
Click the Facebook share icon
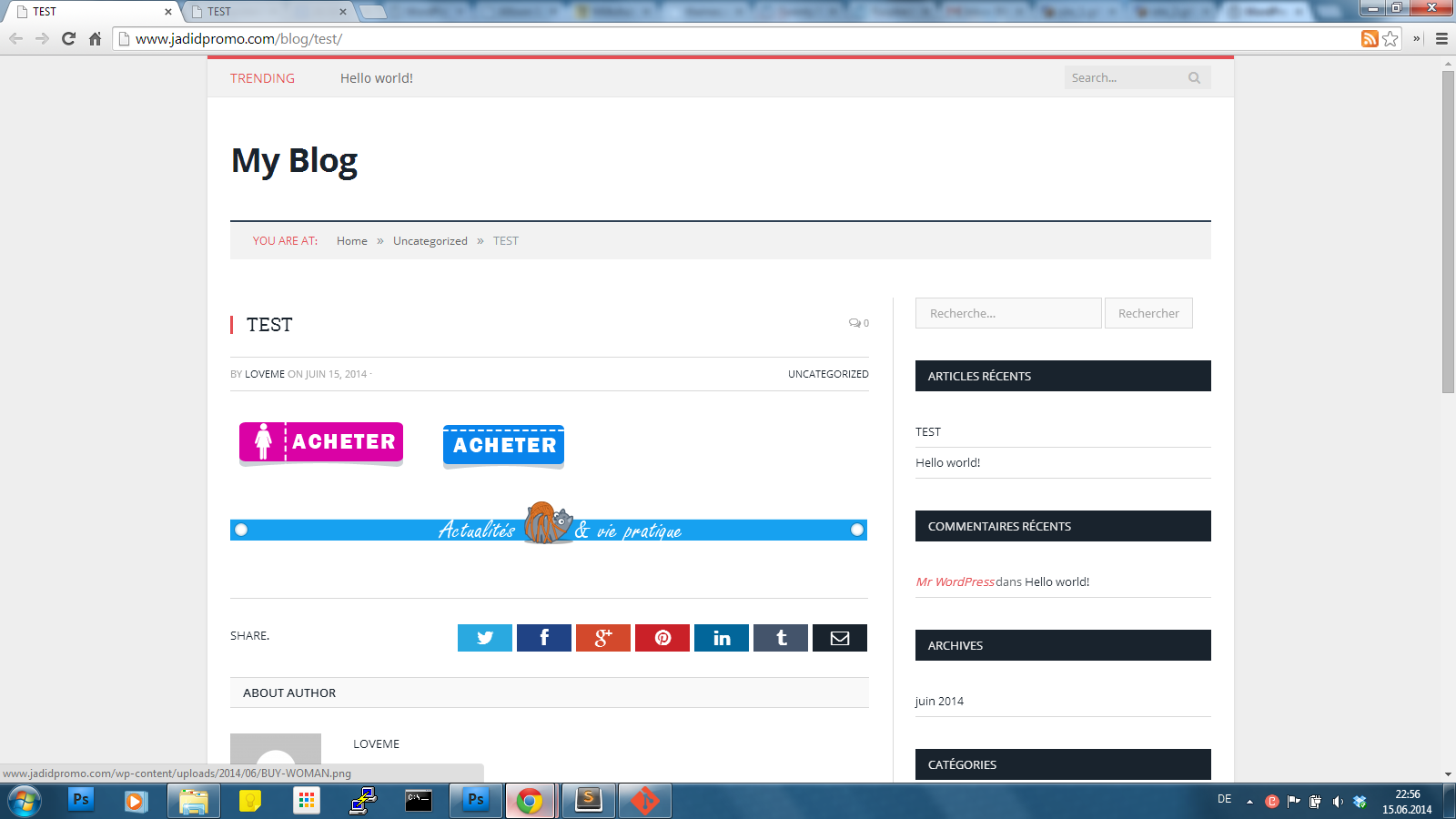[543, 638]
